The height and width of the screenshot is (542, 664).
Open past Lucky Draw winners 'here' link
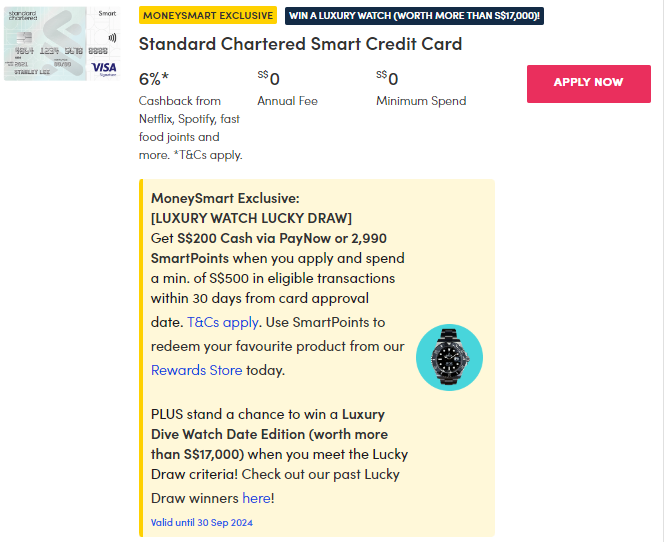[x=256, y=498]
